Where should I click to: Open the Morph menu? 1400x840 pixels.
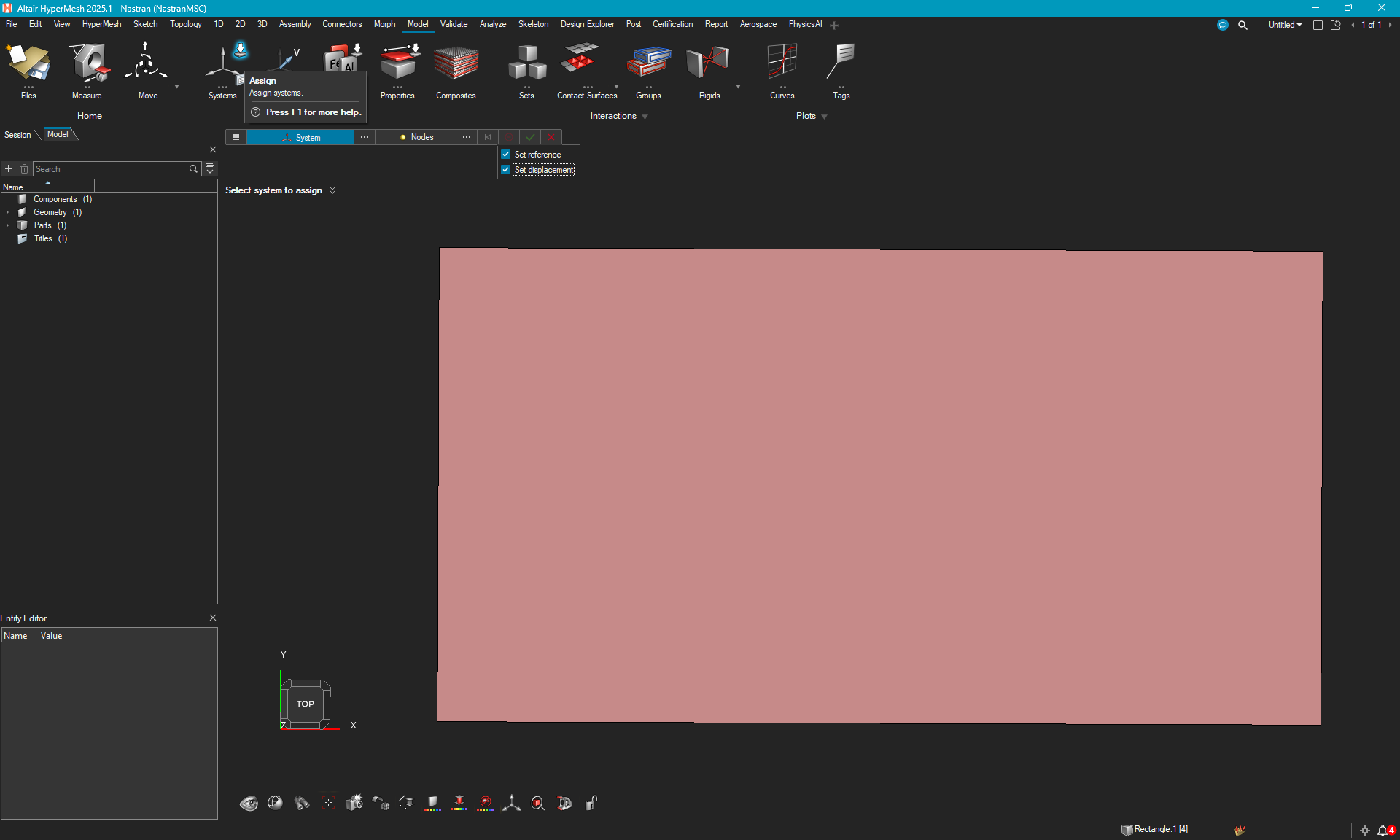(384, 24)
